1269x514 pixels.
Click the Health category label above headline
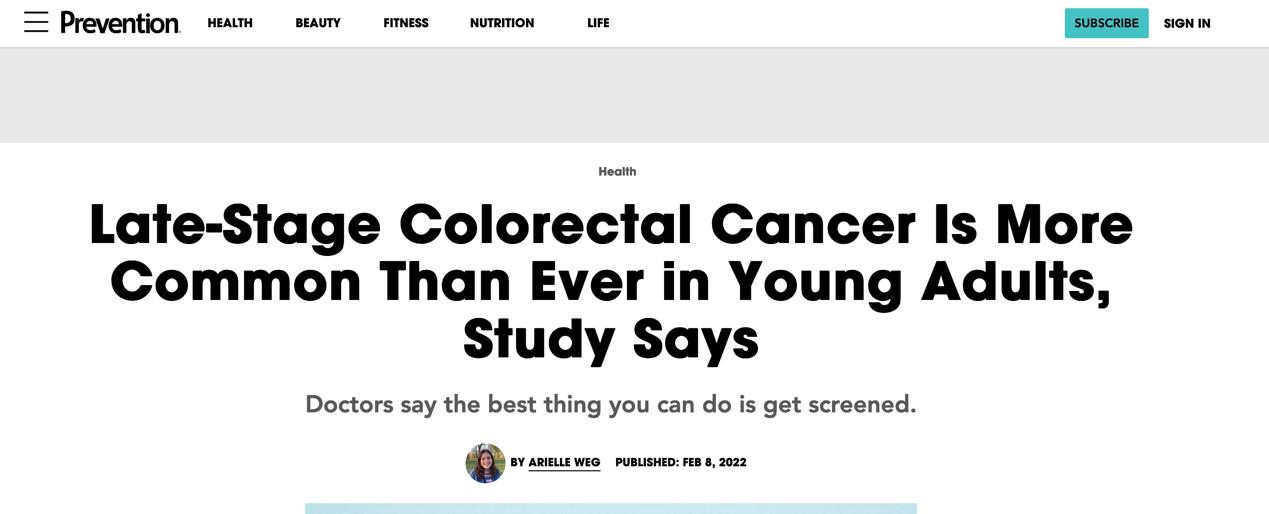pos(617,171)
